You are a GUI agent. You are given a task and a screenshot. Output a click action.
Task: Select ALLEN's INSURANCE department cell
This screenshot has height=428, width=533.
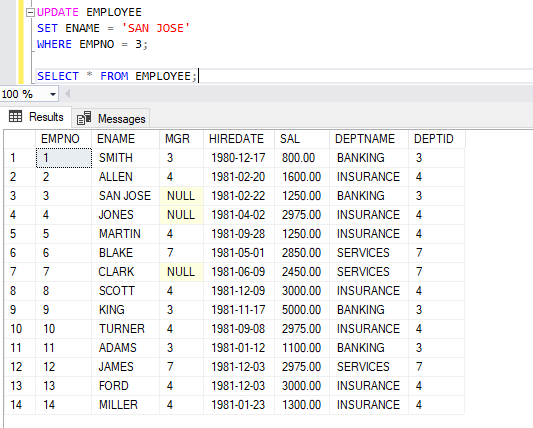[x=369, y=177]
